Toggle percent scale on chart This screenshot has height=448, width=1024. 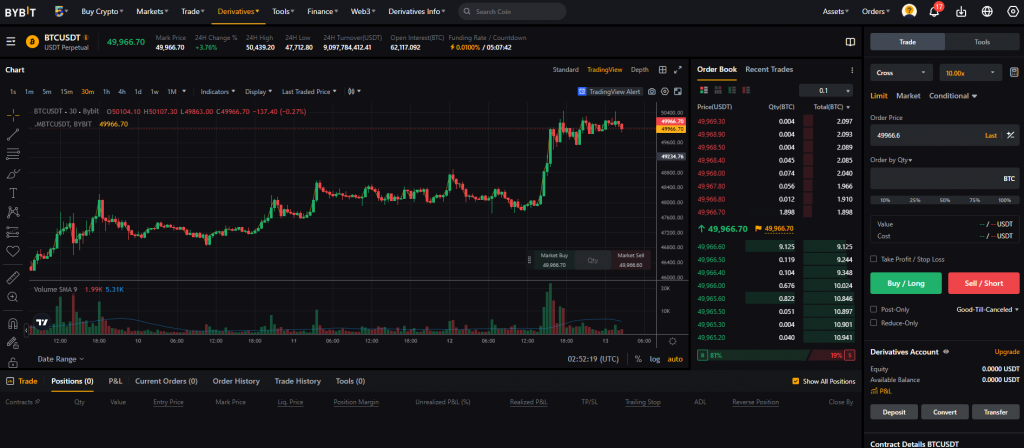[x=638, y=359]
